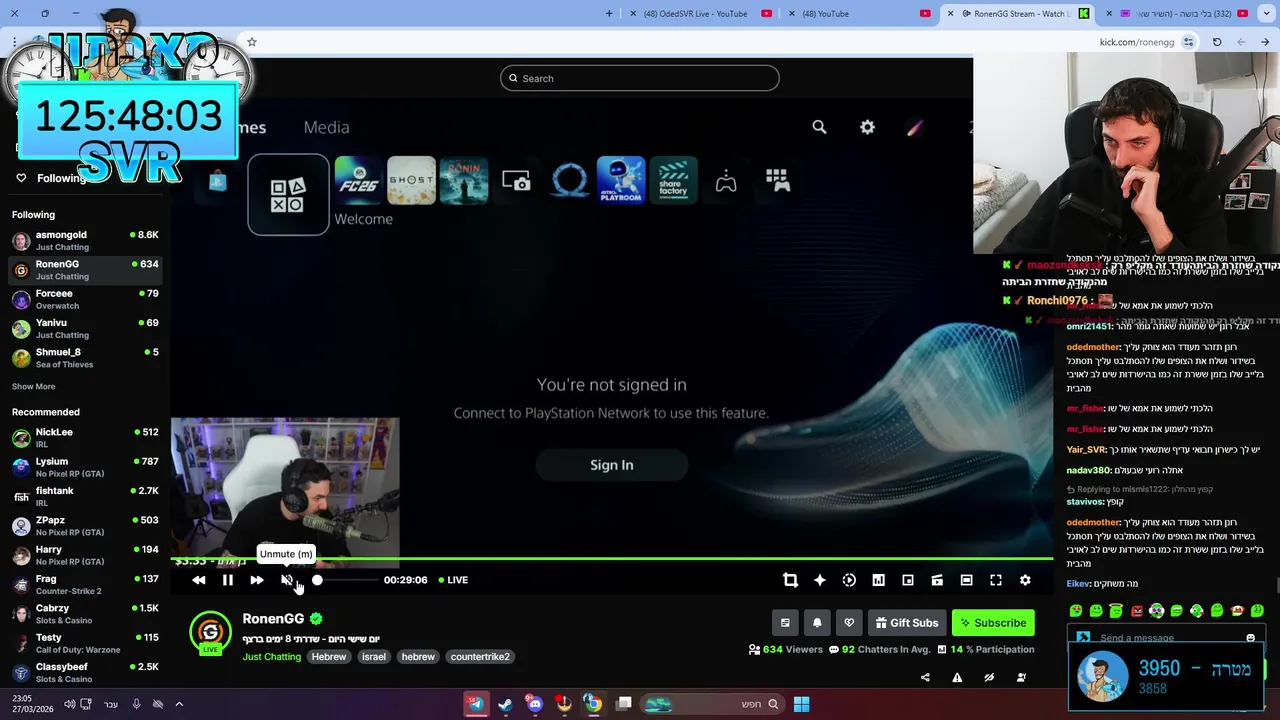Toggle follow heart for RonenGG
This screenshot has height=720, width=1280.
849,623
